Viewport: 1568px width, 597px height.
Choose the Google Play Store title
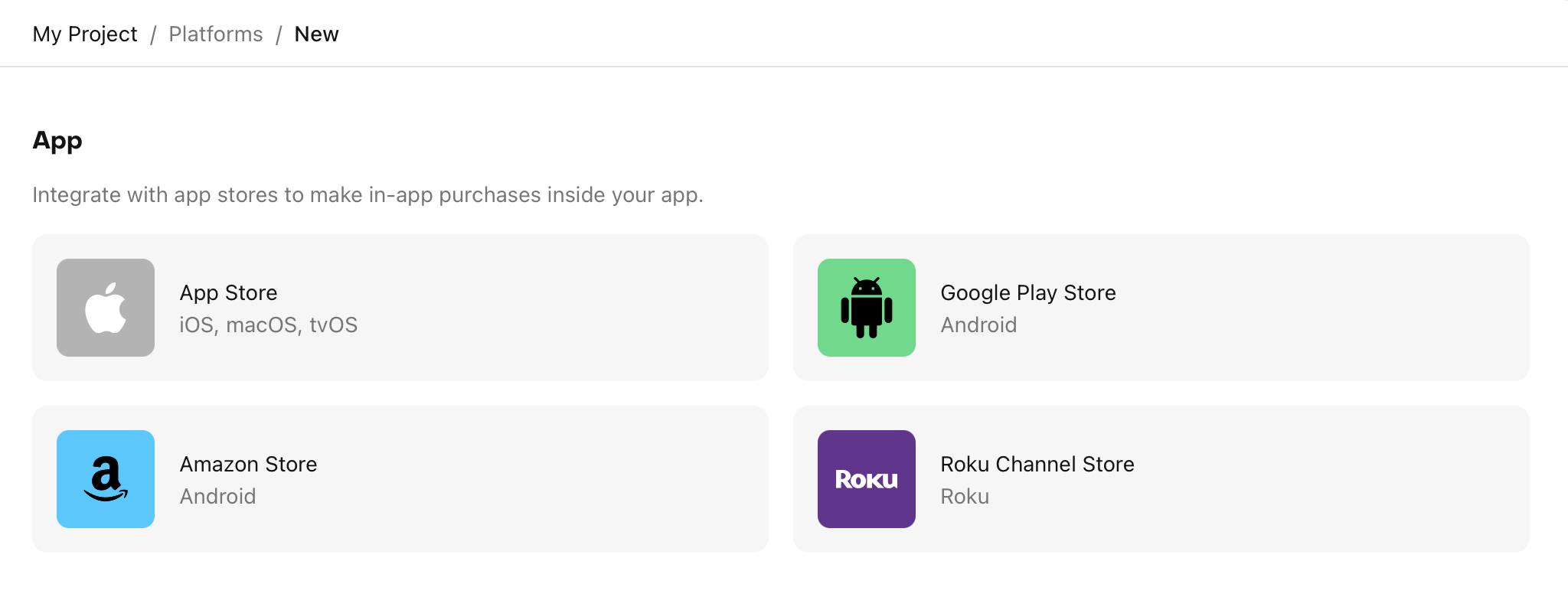click(x=1028, y=293)
